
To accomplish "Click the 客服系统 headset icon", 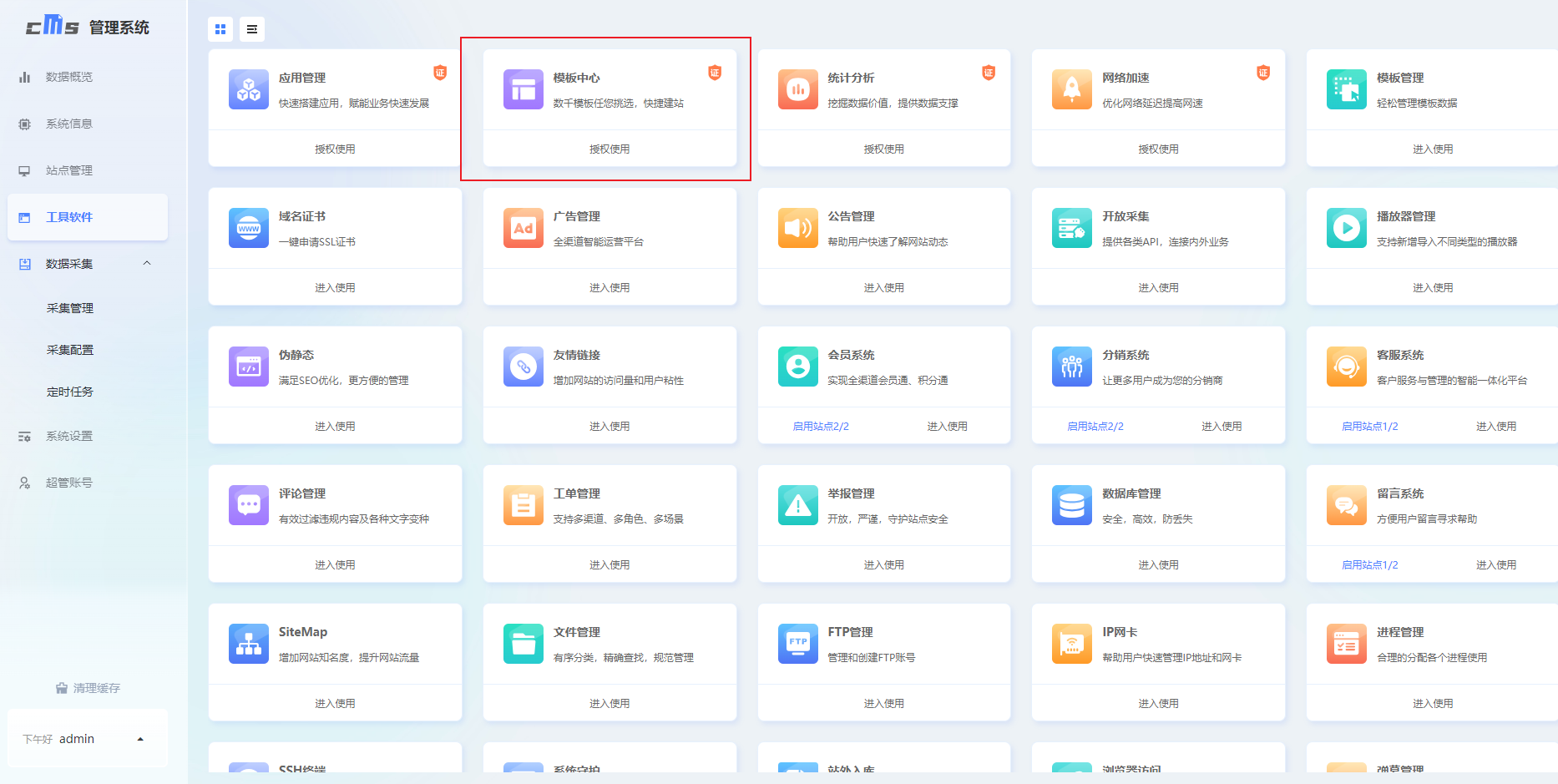I will click(x=1347, y=367).
